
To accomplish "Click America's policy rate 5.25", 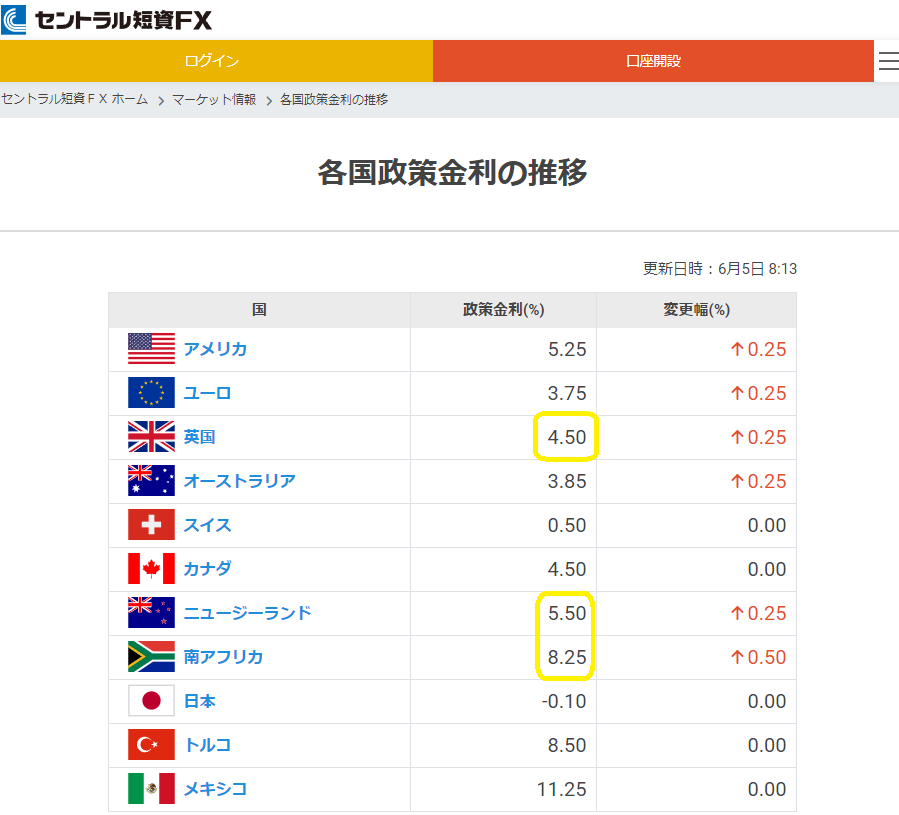I will point(567,349).
